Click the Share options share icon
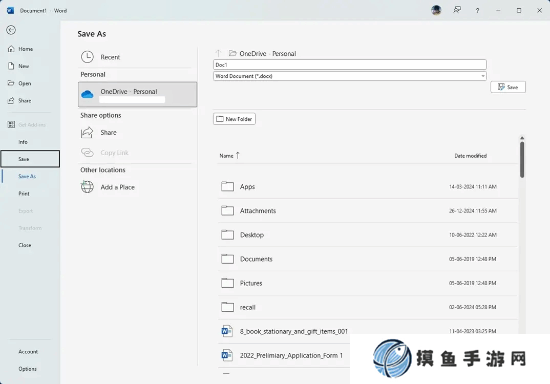The width and height of the screenshot is (550, 384). click(87, 133)
